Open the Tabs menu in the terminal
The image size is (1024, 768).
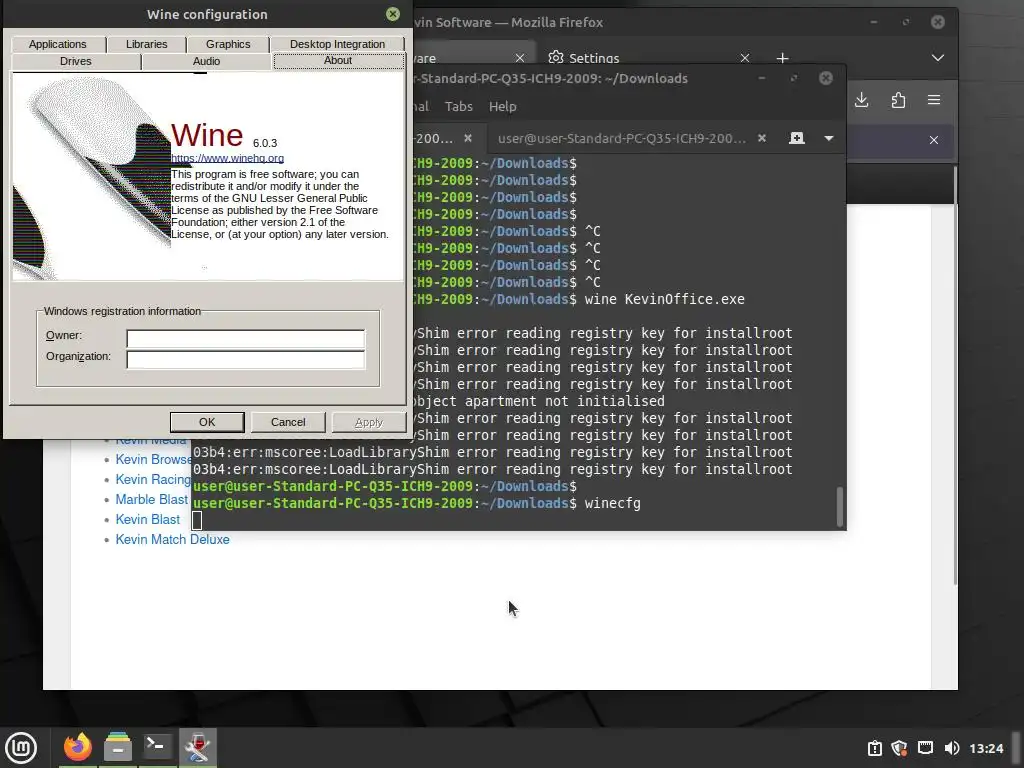point(458,106)
